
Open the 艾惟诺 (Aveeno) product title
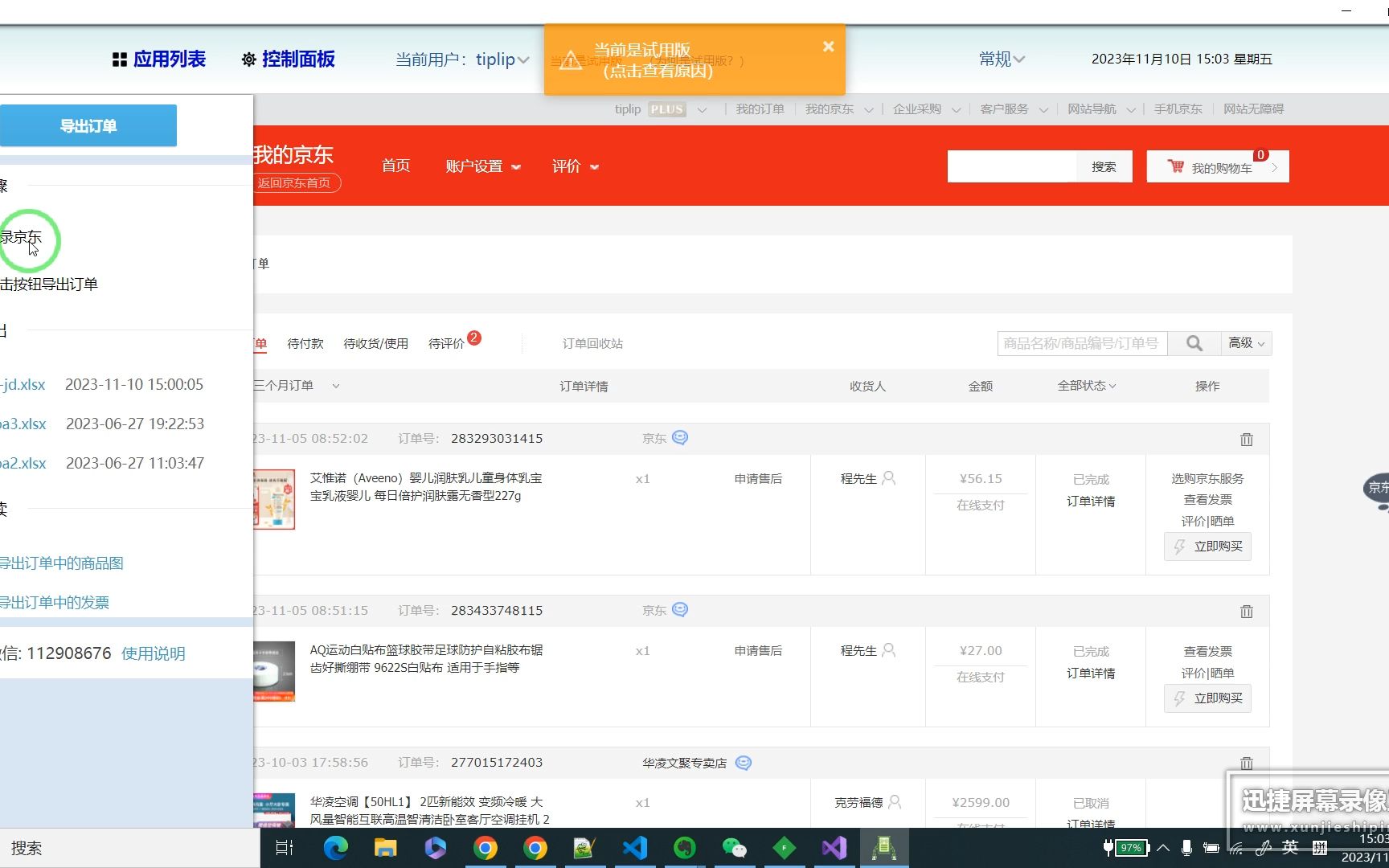coord(426,487)
